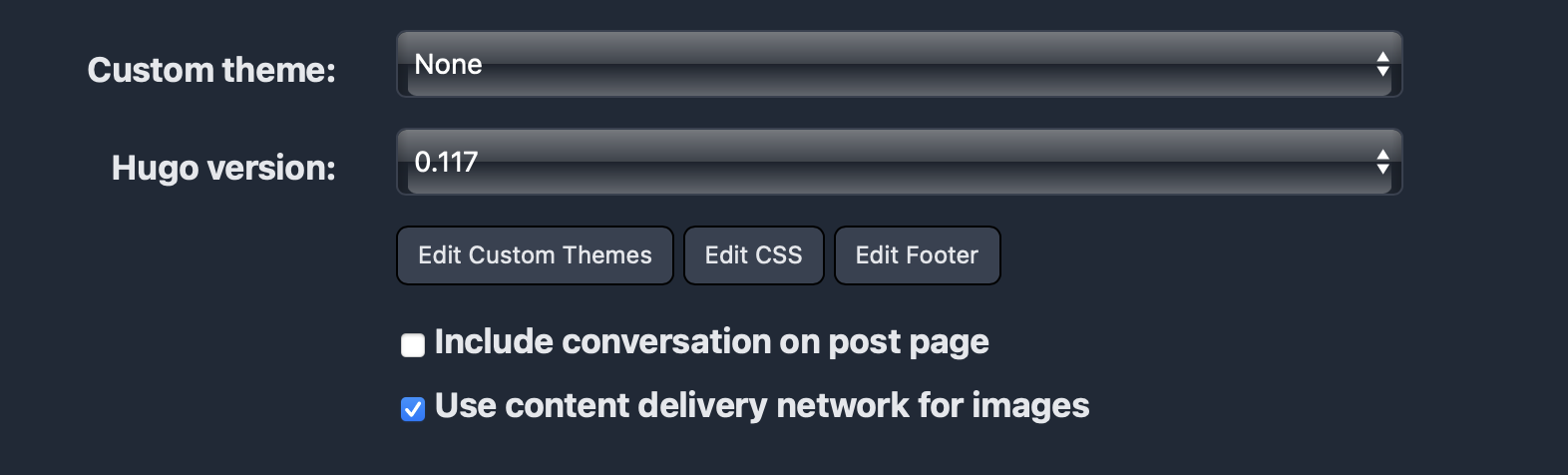Open the Custom theme dropdown
The width and height of the screenshot is (1568, 475).
(900, 64)
